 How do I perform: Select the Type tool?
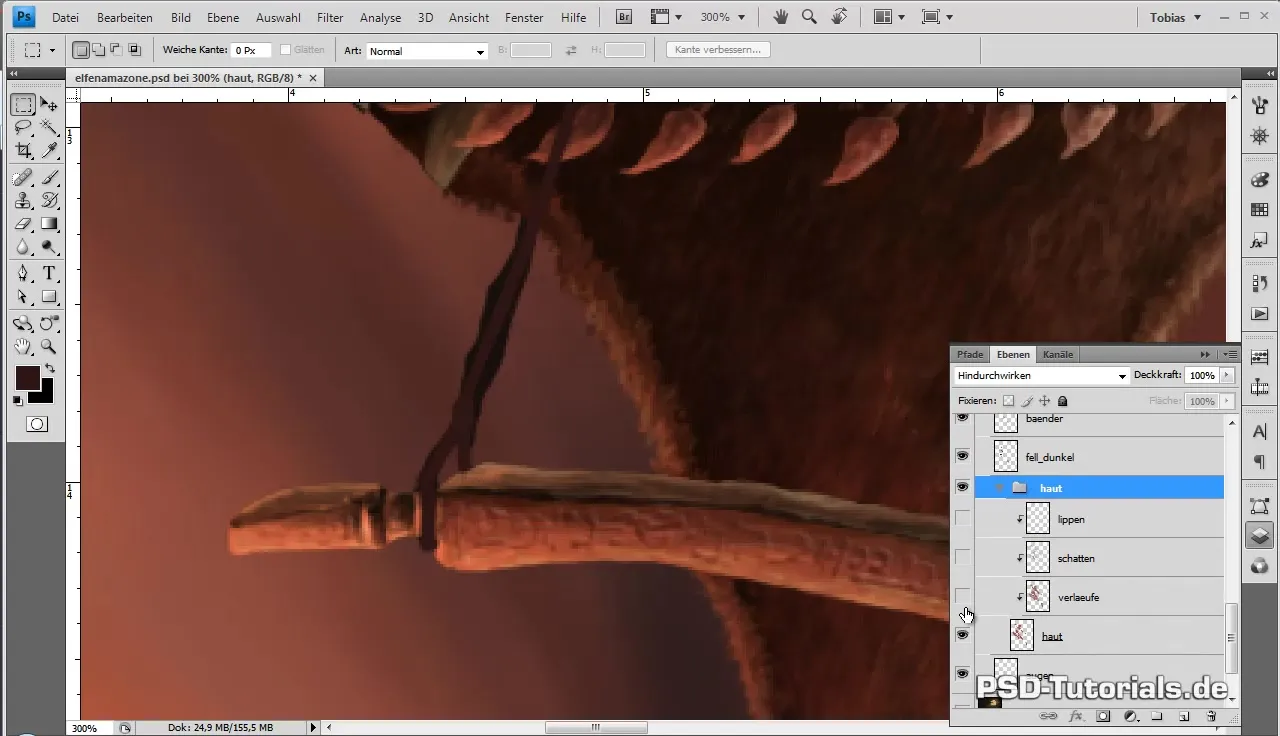[x=48, y=274]
